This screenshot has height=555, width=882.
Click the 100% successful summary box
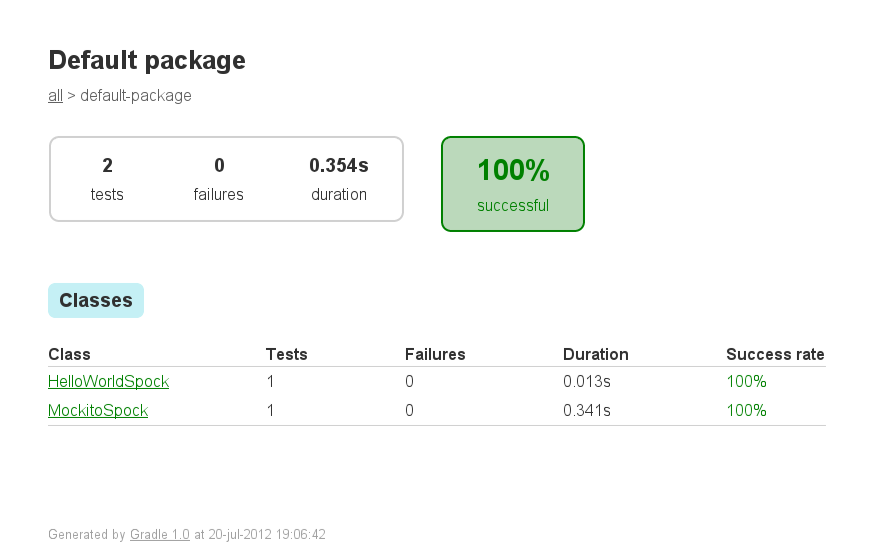click(x=513, y=184)
